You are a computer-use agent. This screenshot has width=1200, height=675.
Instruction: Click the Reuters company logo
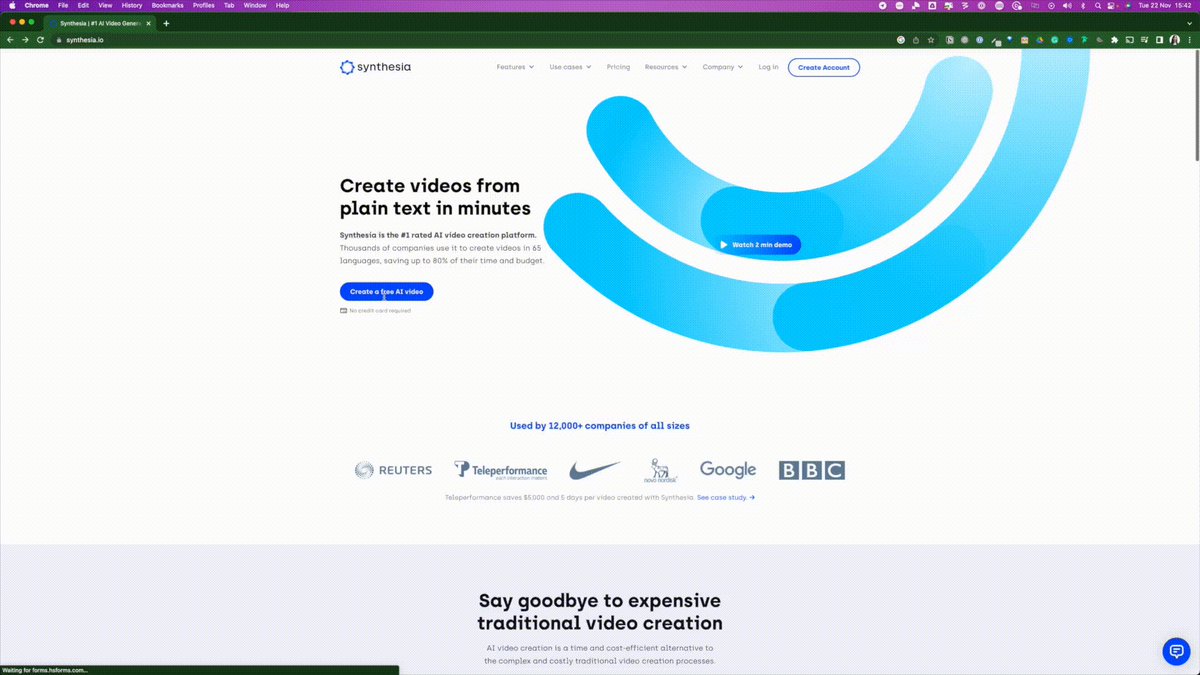pos(393,470)
